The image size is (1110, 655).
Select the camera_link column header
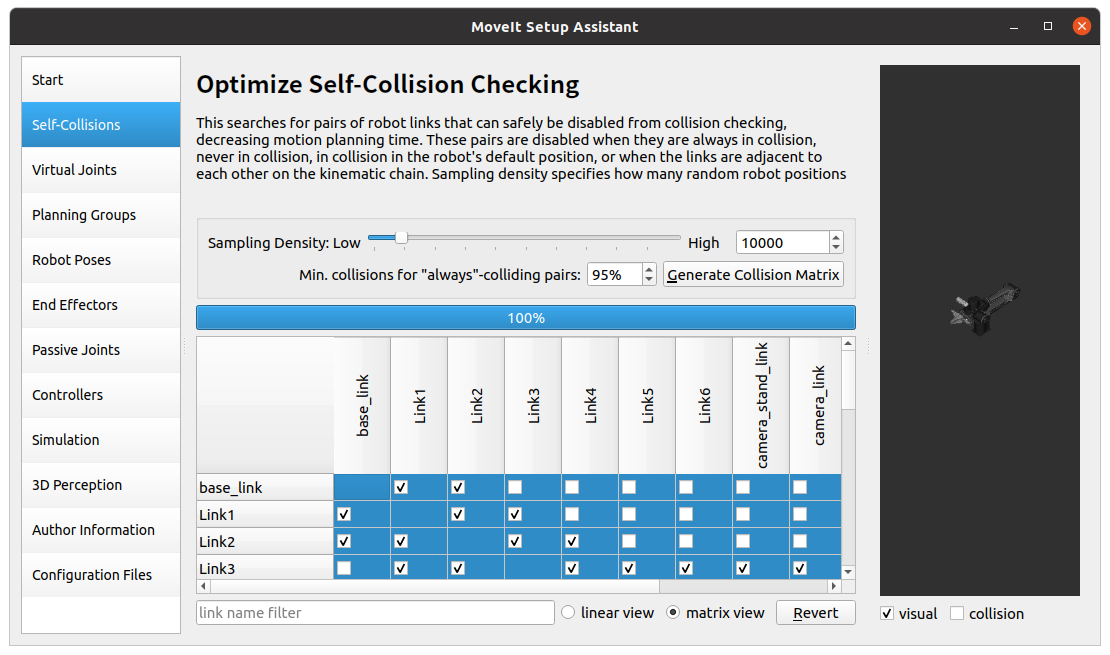tap(816, 405)
